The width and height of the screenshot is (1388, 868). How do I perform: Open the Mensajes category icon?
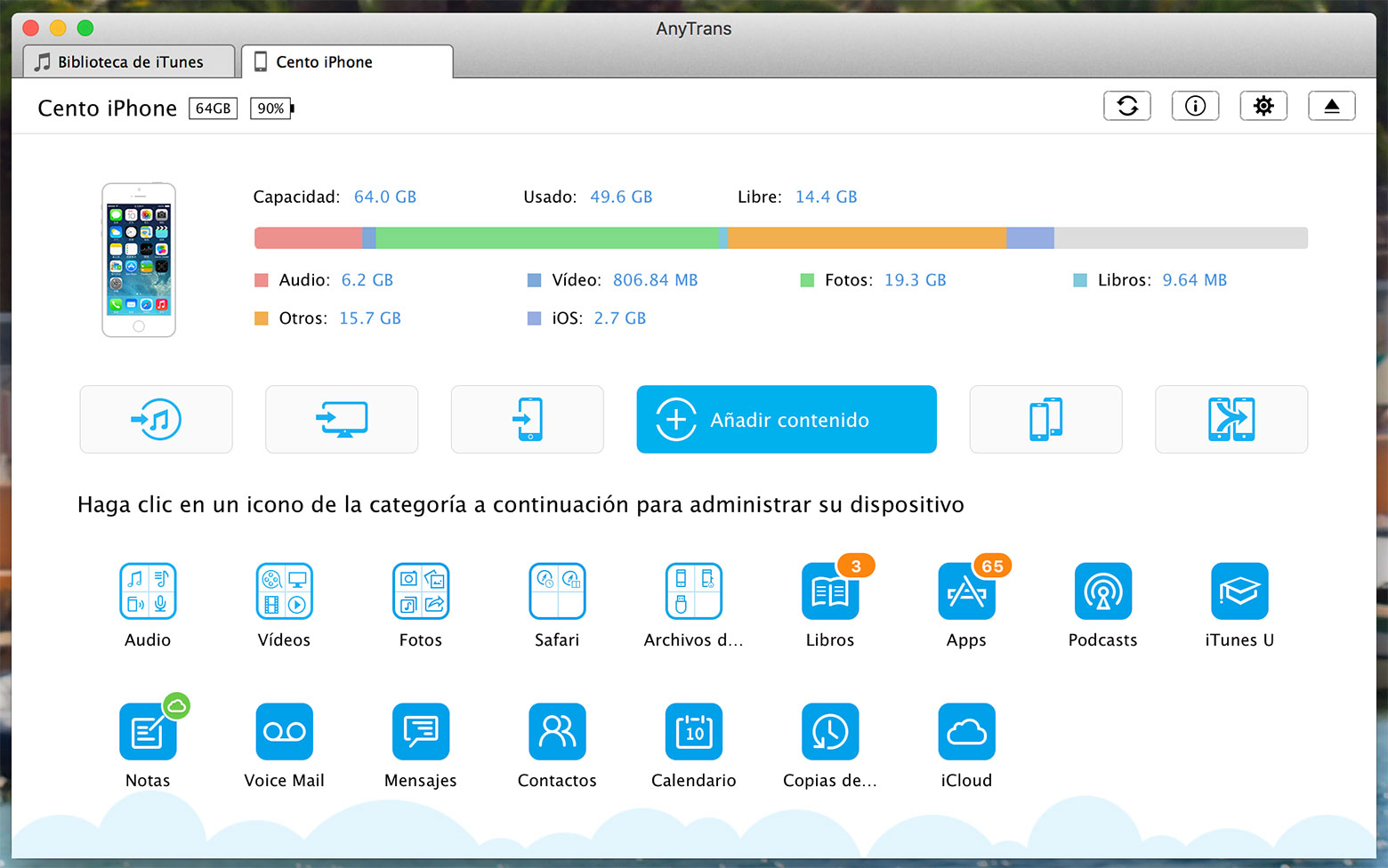click(421, 732)
